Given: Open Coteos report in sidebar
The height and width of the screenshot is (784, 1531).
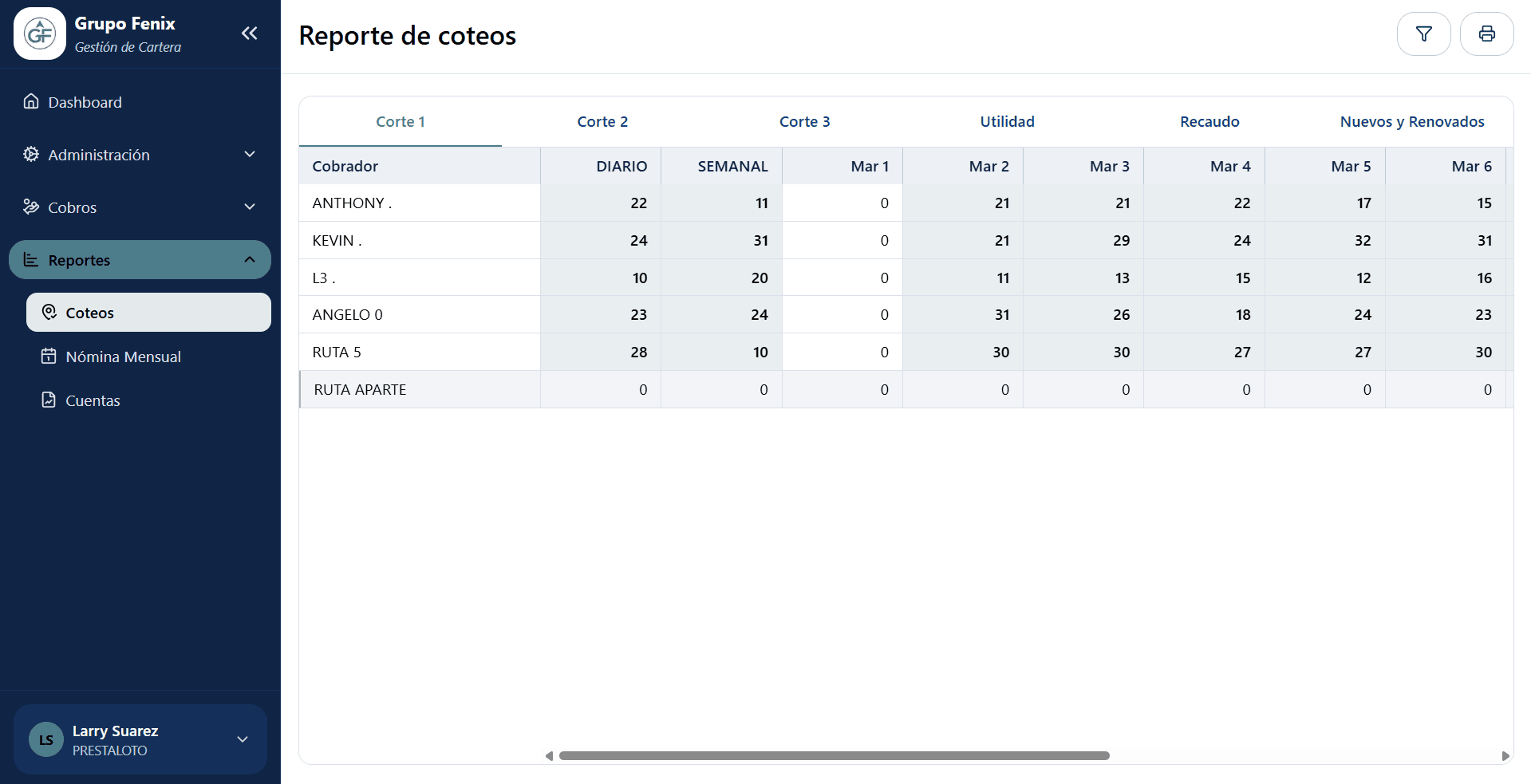Looking at the screenshot, I should 148,313.
